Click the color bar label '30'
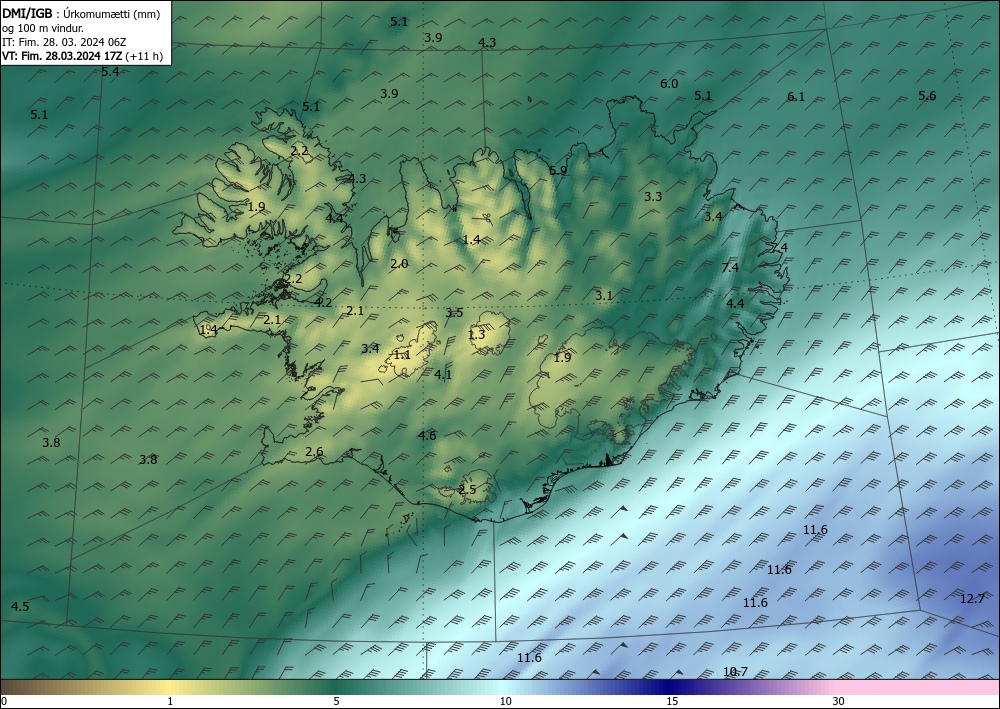Screen dimensions: 1000x709 pos(839,701)
